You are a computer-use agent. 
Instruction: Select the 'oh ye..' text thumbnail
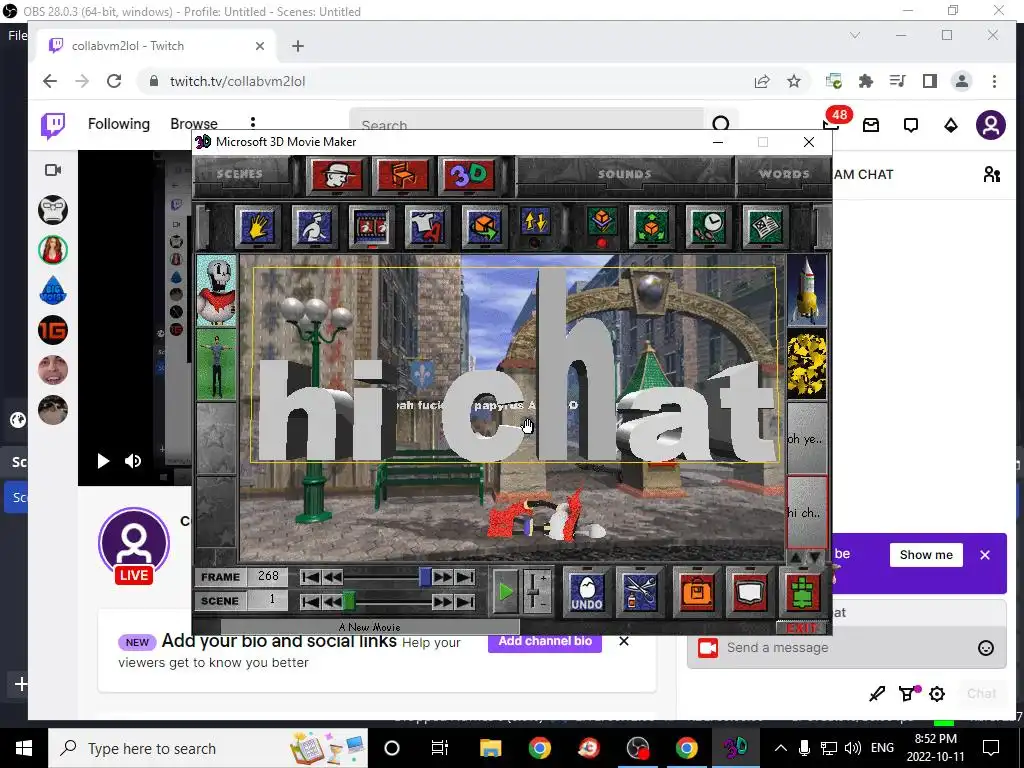tap(807, 438)
